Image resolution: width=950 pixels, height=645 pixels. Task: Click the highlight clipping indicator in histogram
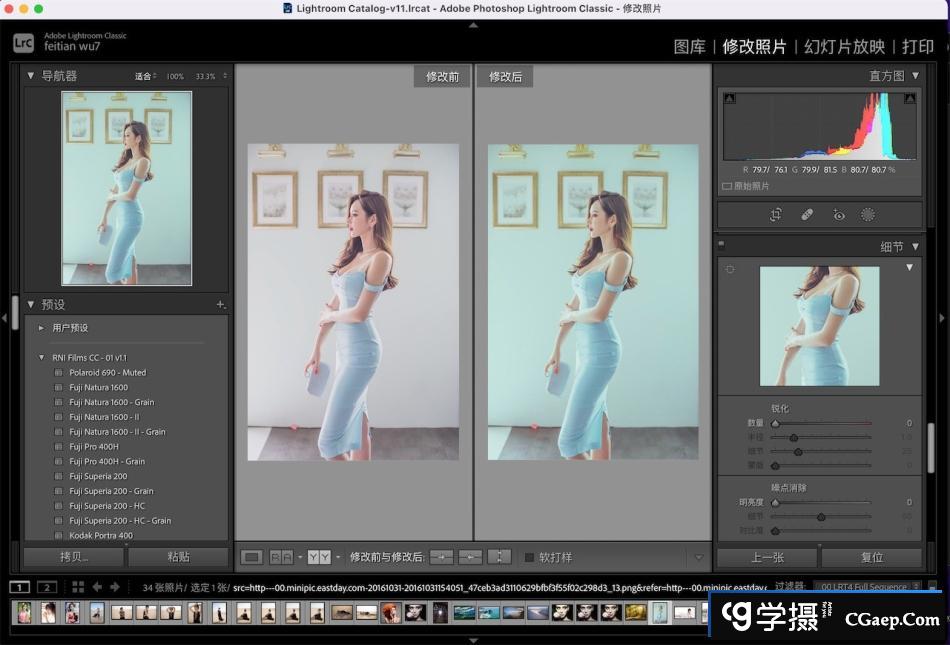click(910, 98)
